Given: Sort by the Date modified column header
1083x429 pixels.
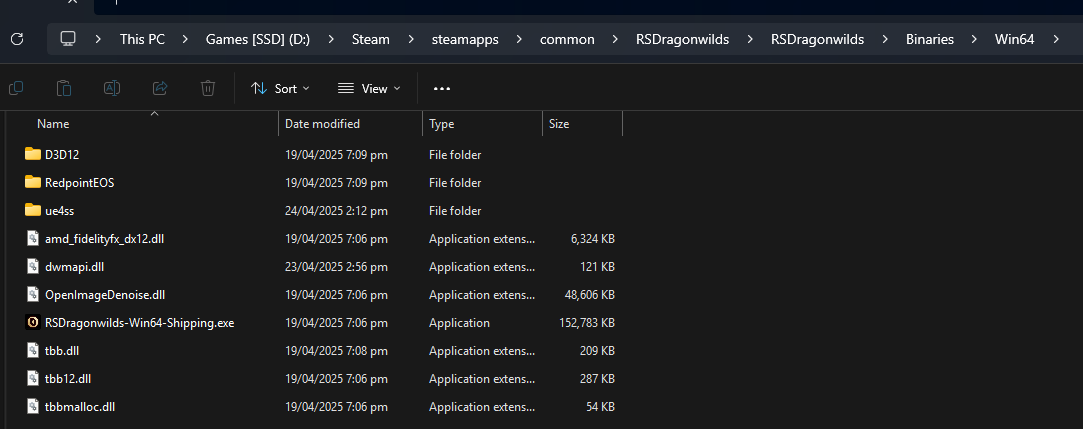Looking at the screenshot, I should click(323, 124).
